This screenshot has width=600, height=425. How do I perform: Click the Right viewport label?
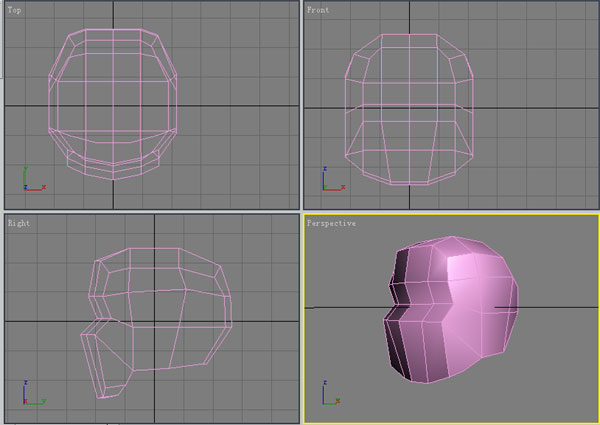(18, 224)
